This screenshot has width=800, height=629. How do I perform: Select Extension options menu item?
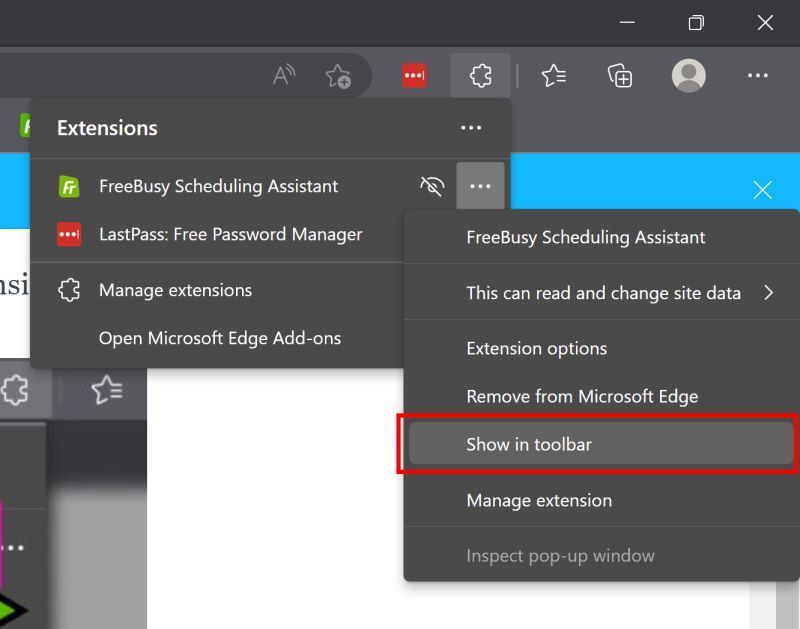[601, 348]
